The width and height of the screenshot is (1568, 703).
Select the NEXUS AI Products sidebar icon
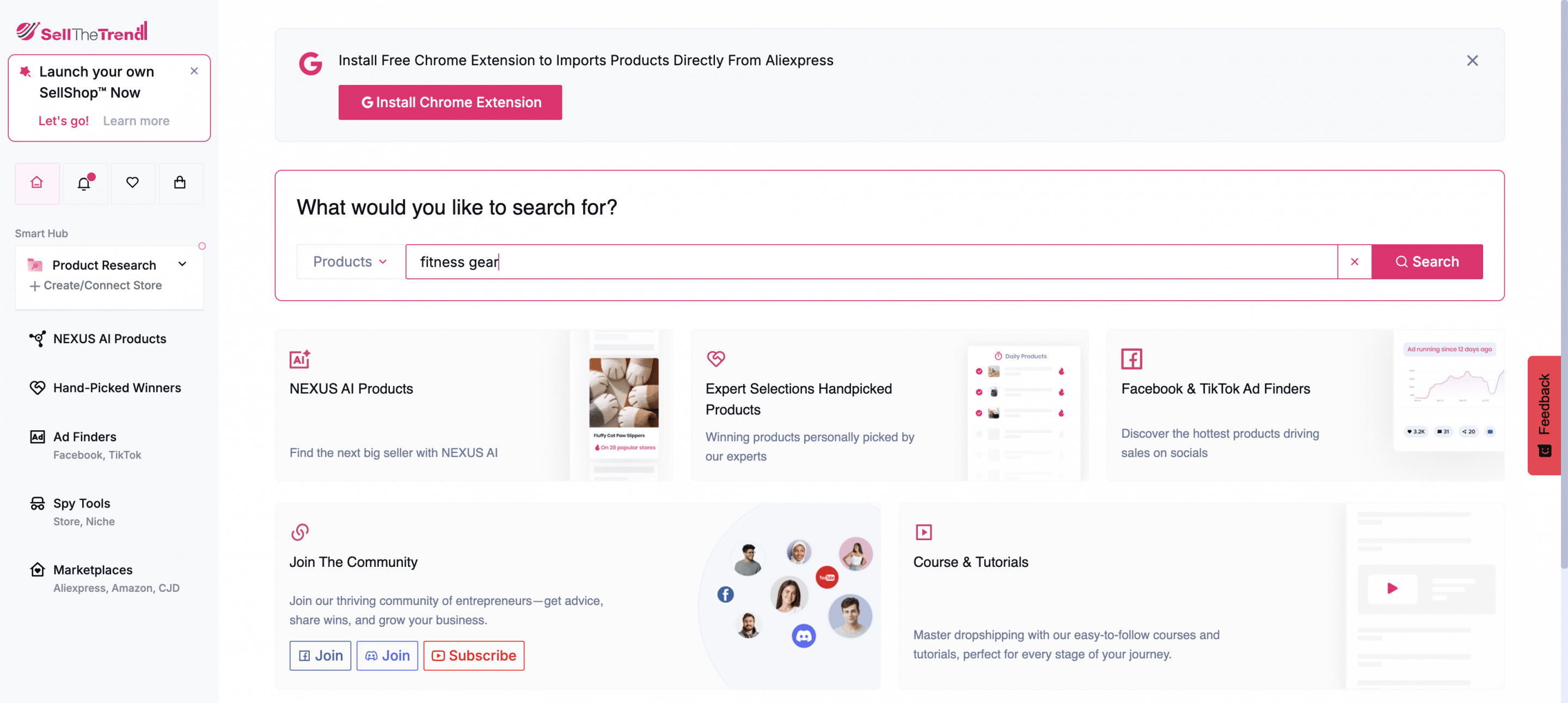click(37, 339)
